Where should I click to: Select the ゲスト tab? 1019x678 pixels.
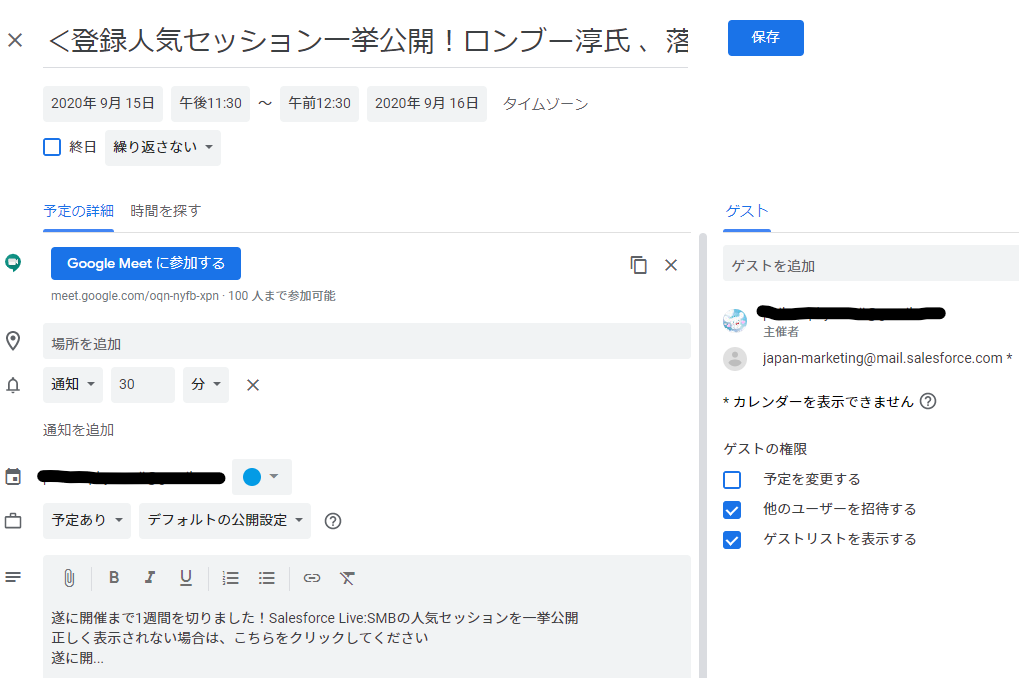[747, 211]
